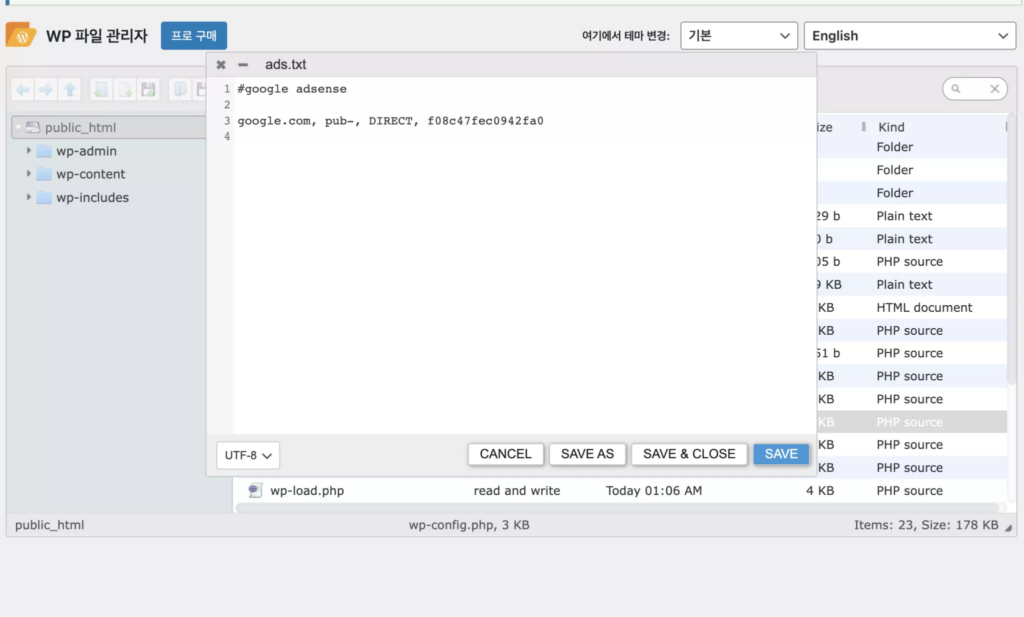The height and width of the screenshot is (617, 1024).
Task: Collapse the public_html root tree node
Action: tap(18, 127)
